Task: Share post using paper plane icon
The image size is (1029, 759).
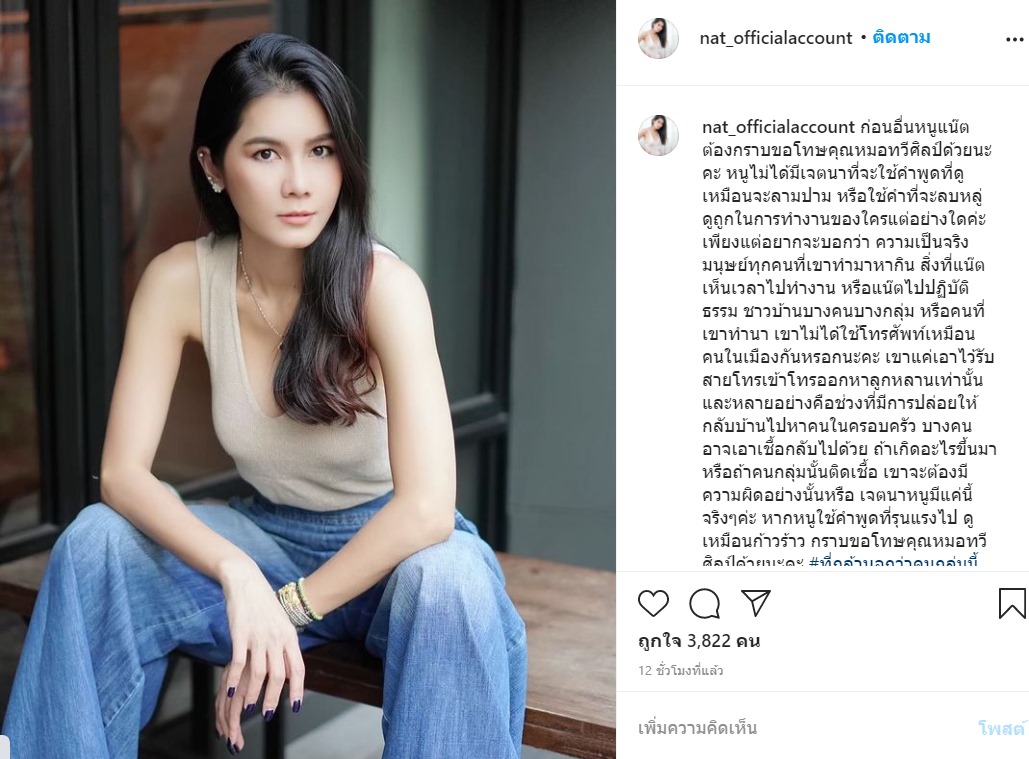Action: [x=755, y=602]
